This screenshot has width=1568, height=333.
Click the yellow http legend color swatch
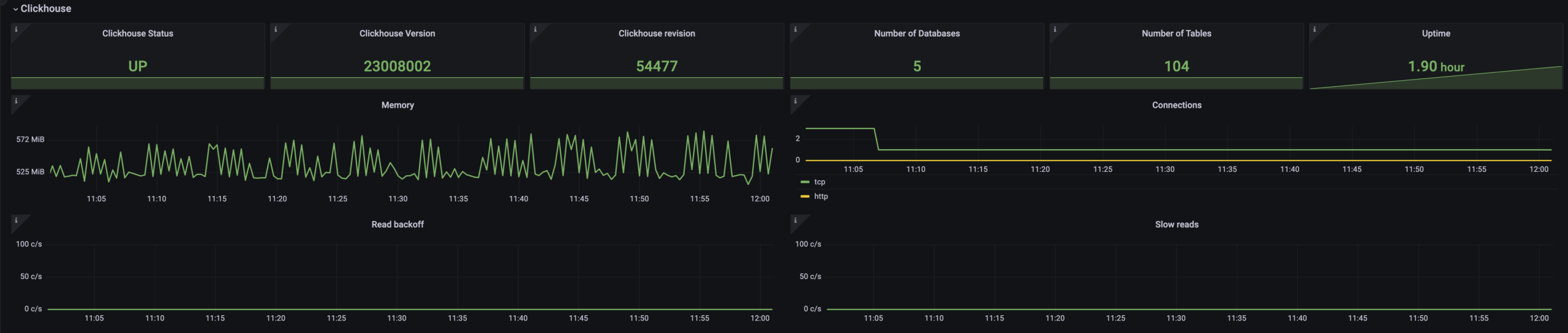pyautogui.click(x=805, y=196)
